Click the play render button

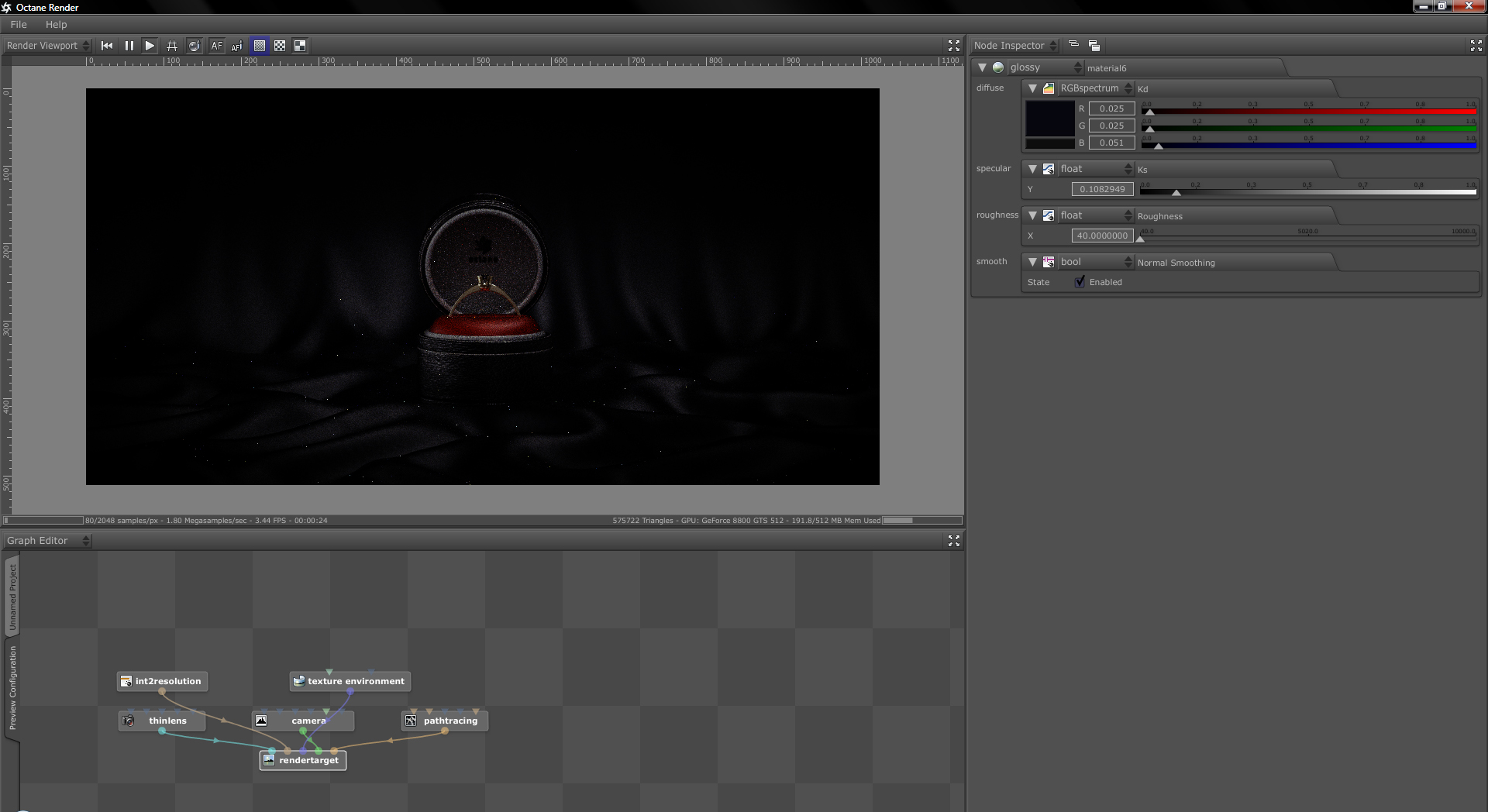tap(150, 46)
